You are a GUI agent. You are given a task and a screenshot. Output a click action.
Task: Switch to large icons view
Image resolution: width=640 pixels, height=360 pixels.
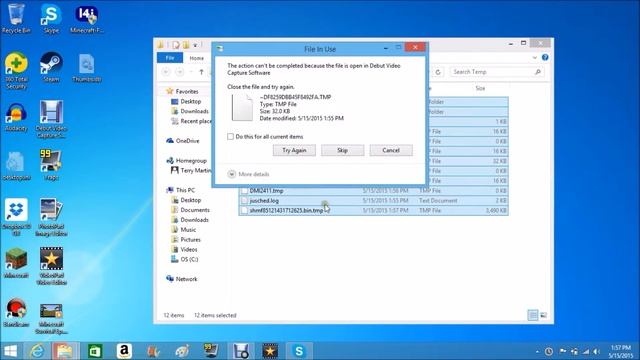click(x=544, y=315)
